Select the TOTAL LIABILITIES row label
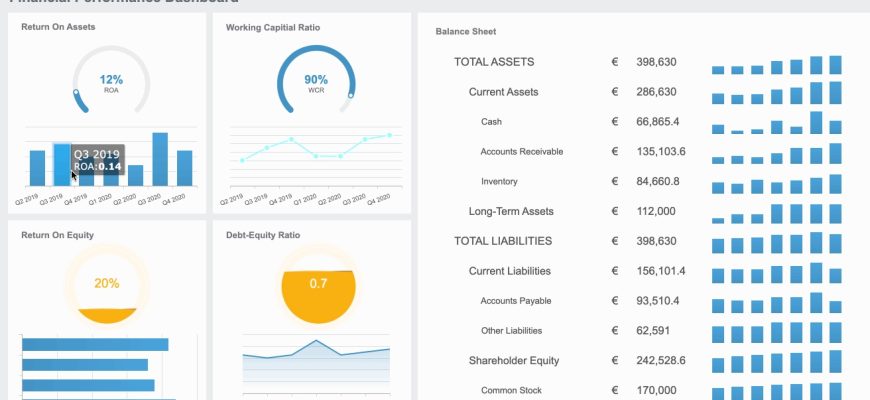Screen dimensions: 870x400 503,241
